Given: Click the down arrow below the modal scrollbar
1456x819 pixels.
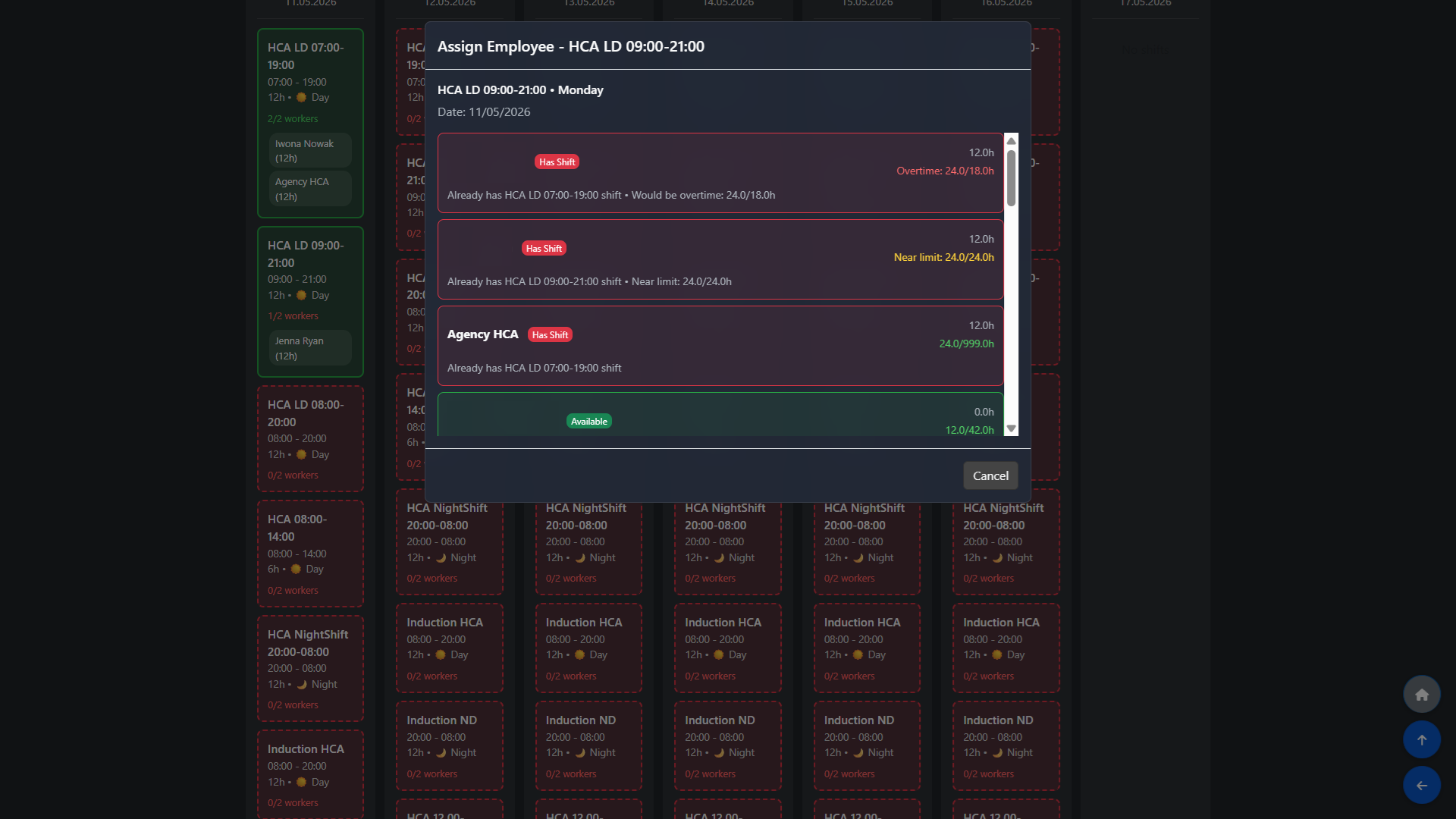Looking at the screenshot, I should (1012, 429).
